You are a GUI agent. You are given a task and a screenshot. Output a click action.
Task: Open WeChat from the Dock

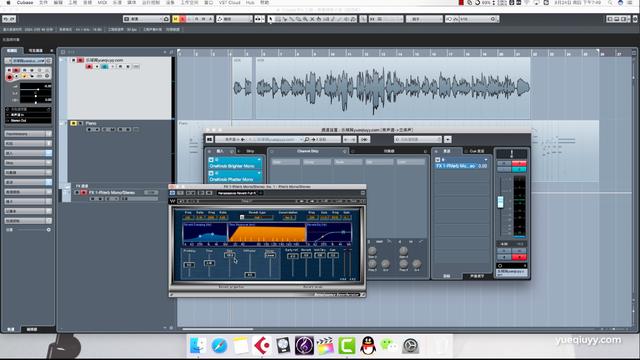pyautogui.click(x=389, y=346)
